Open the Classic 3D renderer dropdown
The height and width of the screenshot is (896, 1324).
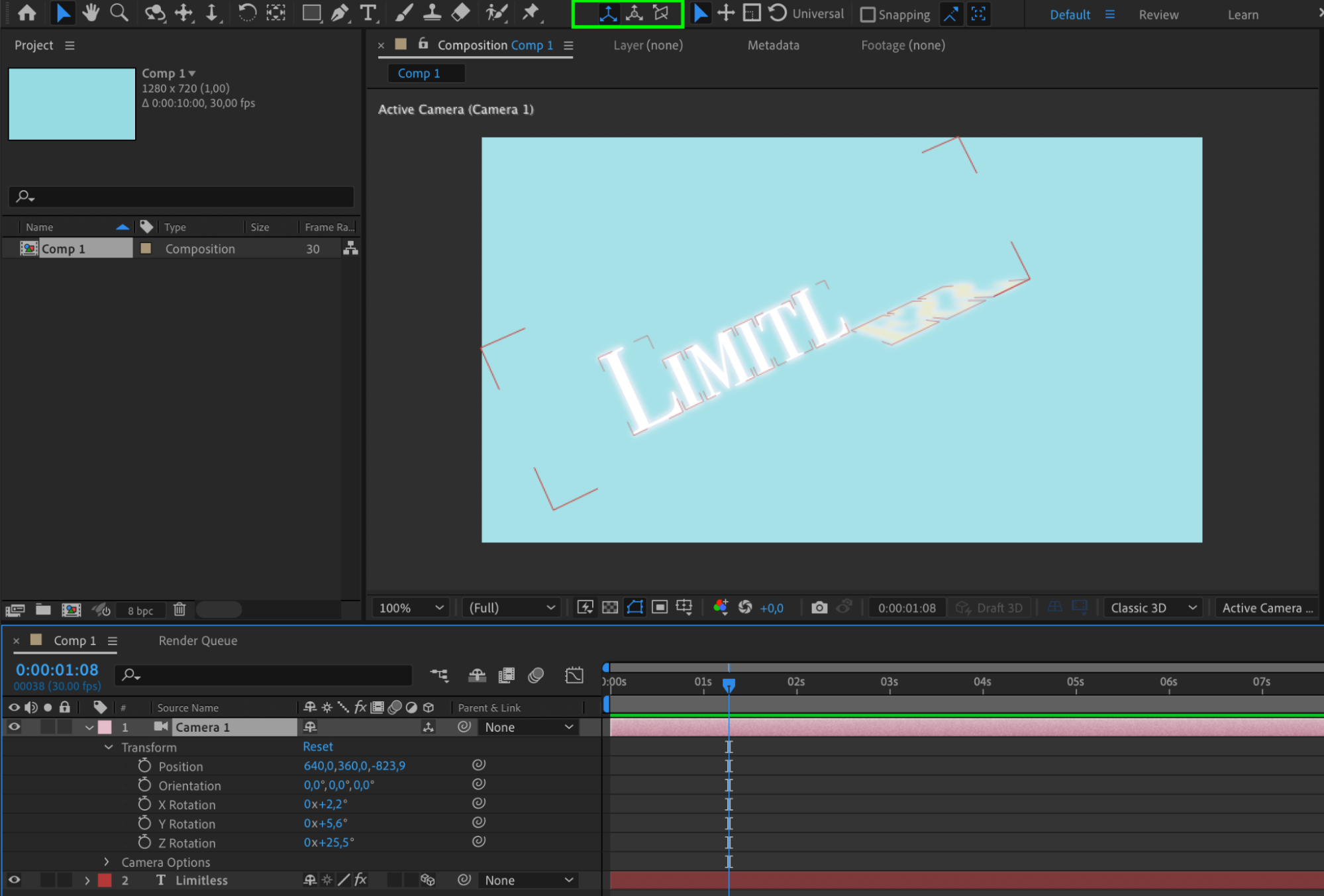(1153, 607)
